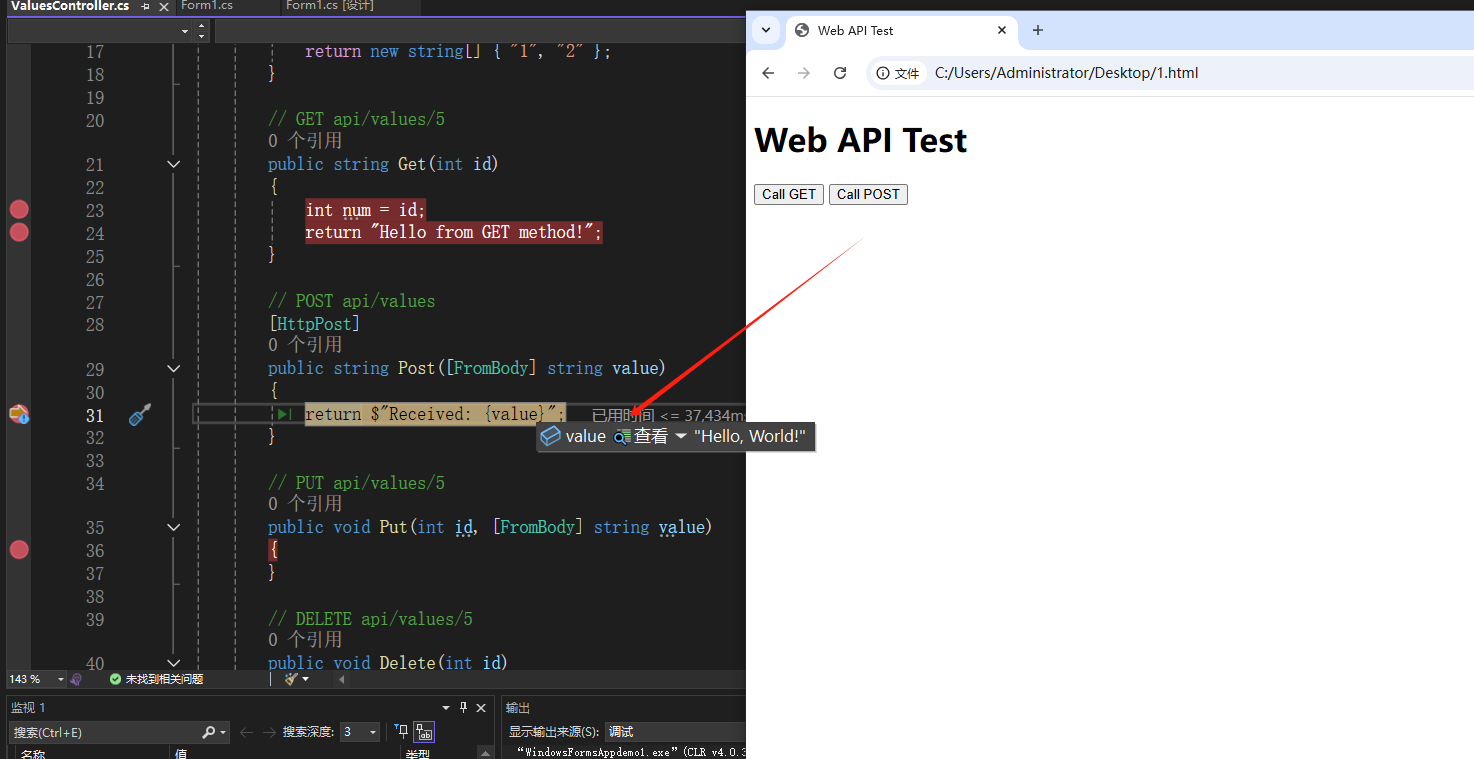The width and height of the screenshot is (1474, 759).
Task: Click the Web API Test page heading
Action: click(x=861, y=140)
